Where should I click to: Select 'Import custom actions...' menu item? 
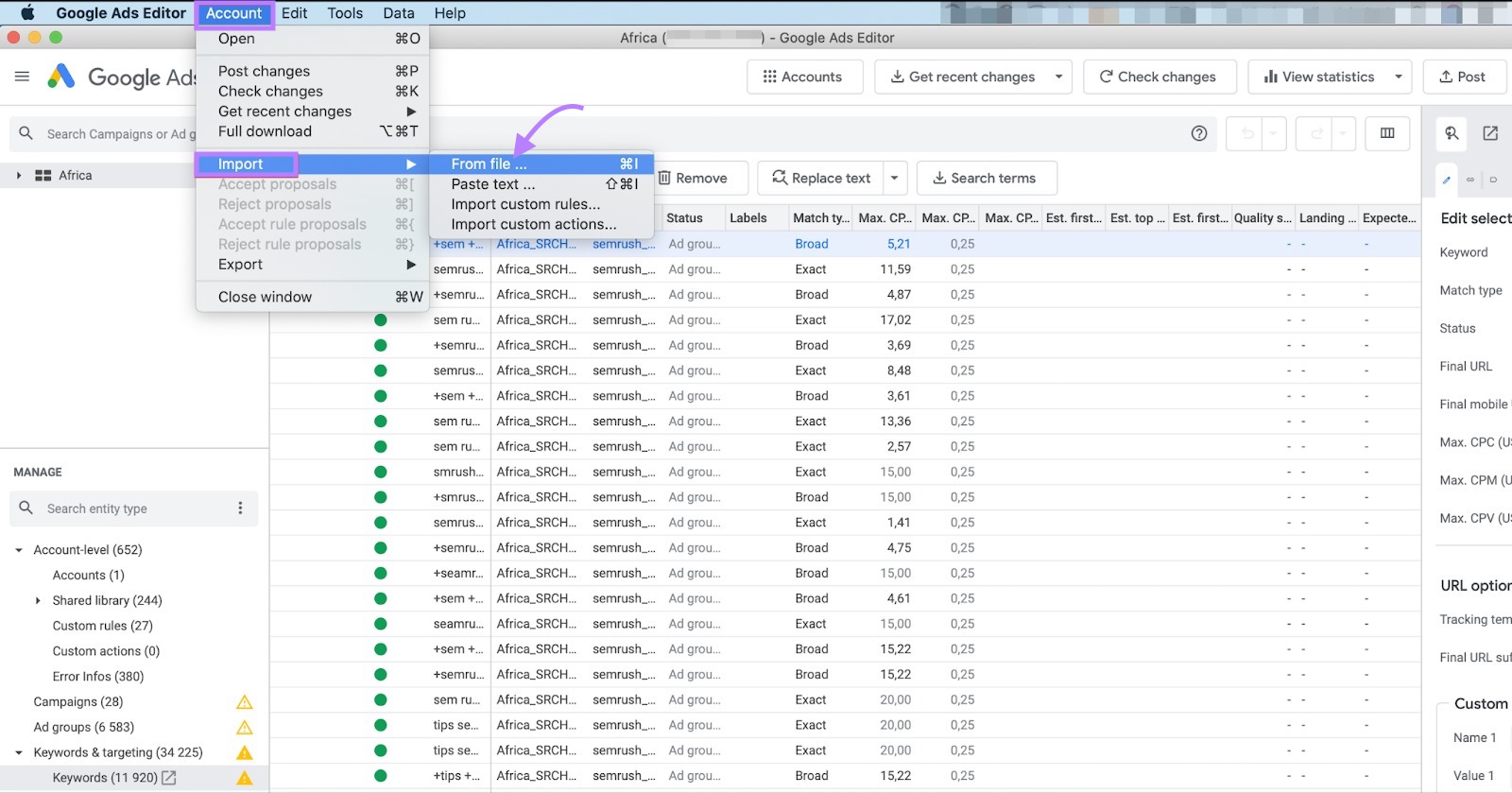click(541, 224)
